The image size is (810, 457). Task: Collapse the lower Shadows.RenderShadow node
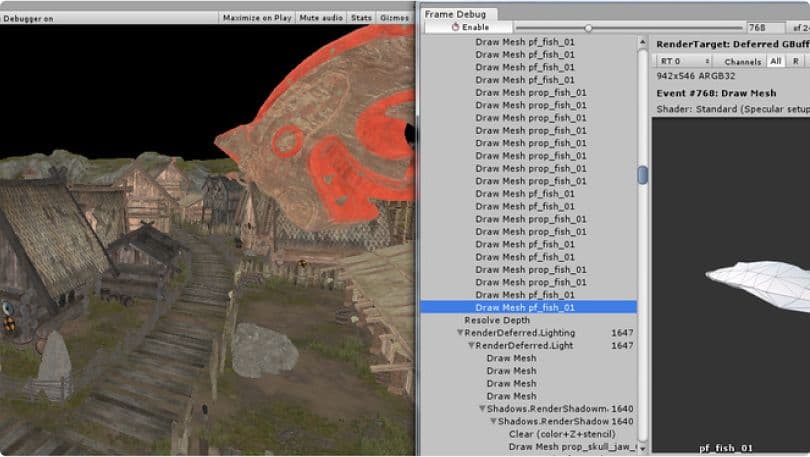click(492, 422)
